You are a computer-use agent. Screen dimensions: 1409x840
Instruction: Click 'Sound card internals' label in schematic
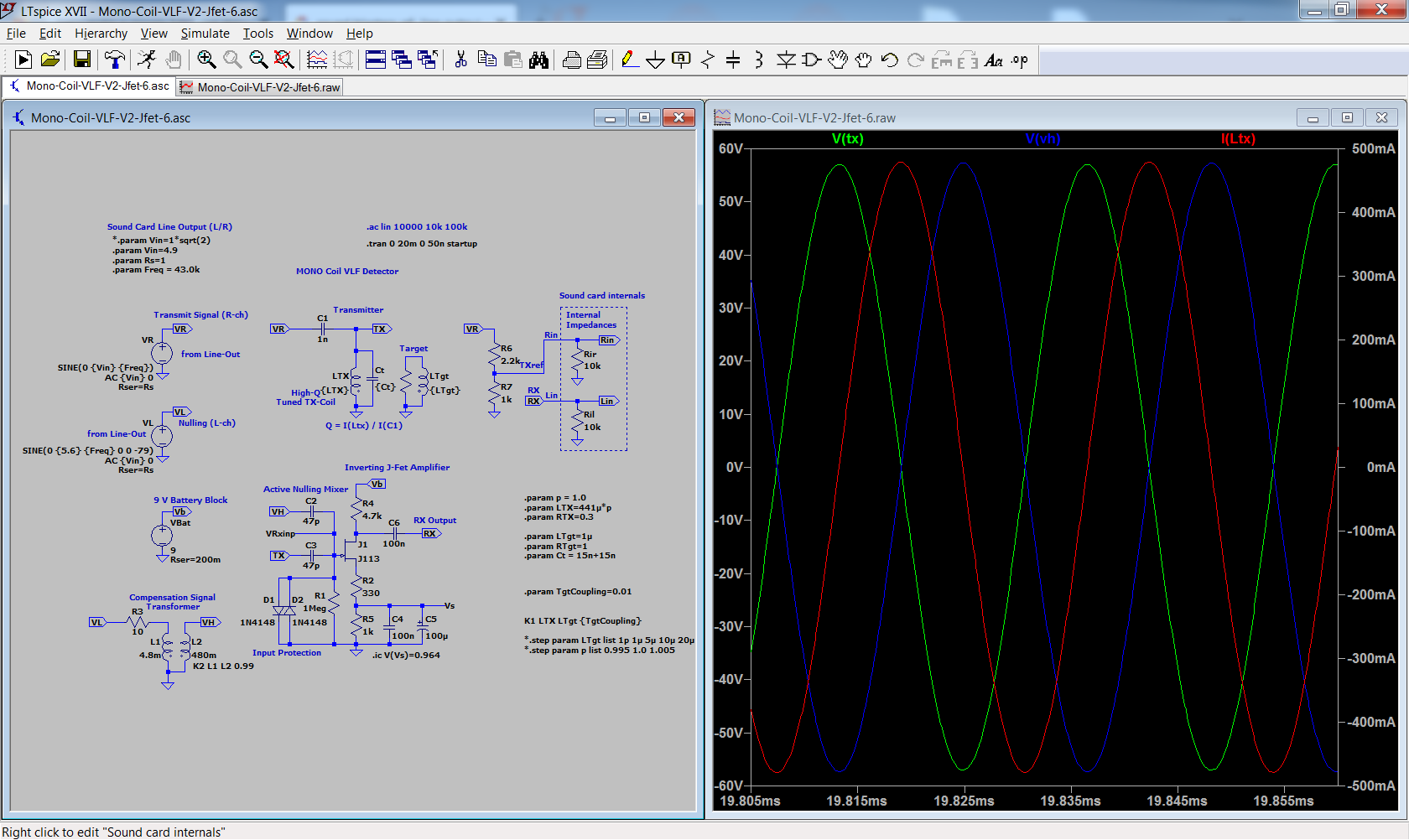pyautogui.click(x=602, y=296)
